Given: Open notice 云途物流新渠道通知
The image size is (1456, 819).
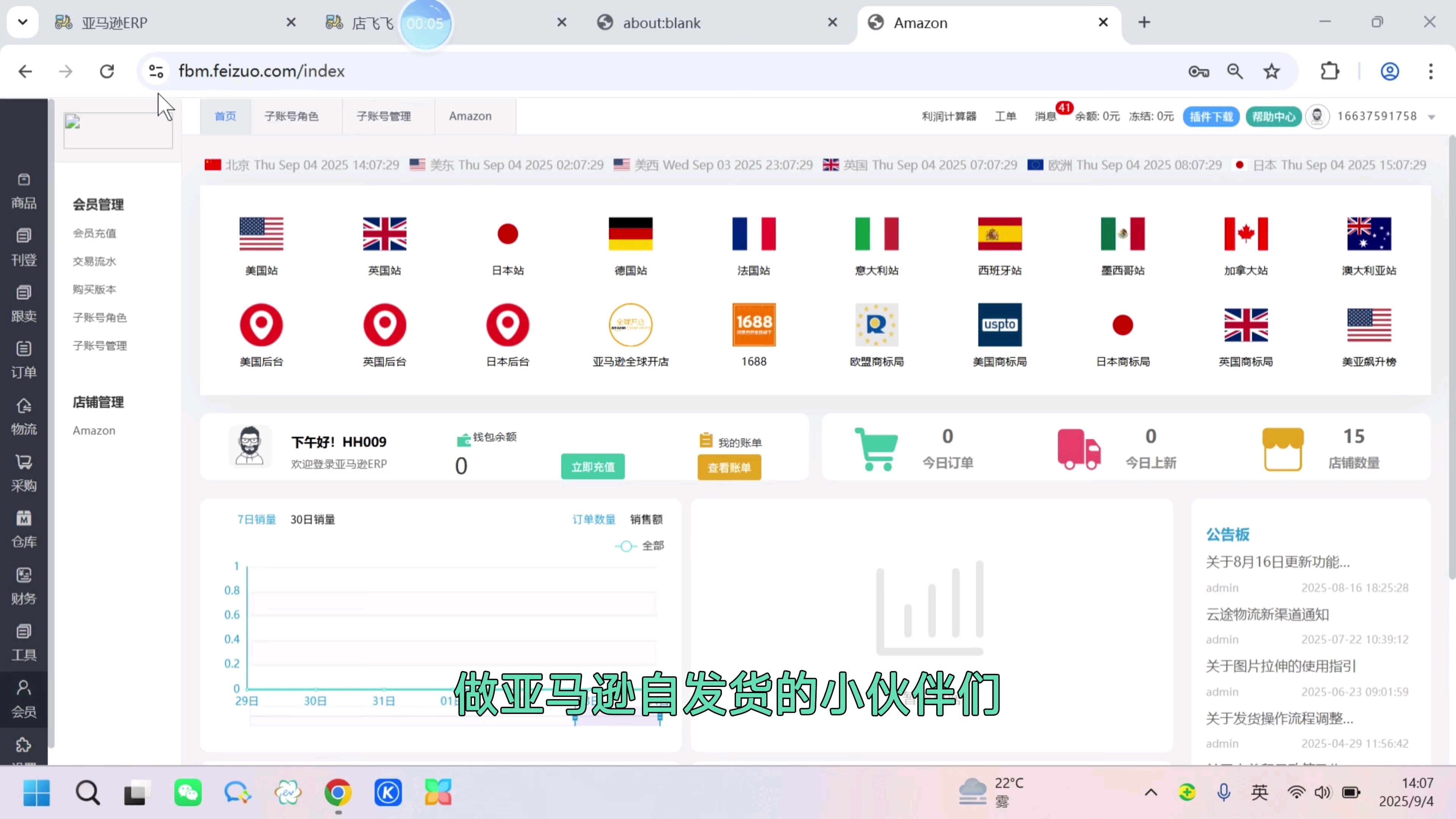Looking at the screenshot, I should (x=1267, y=614).
